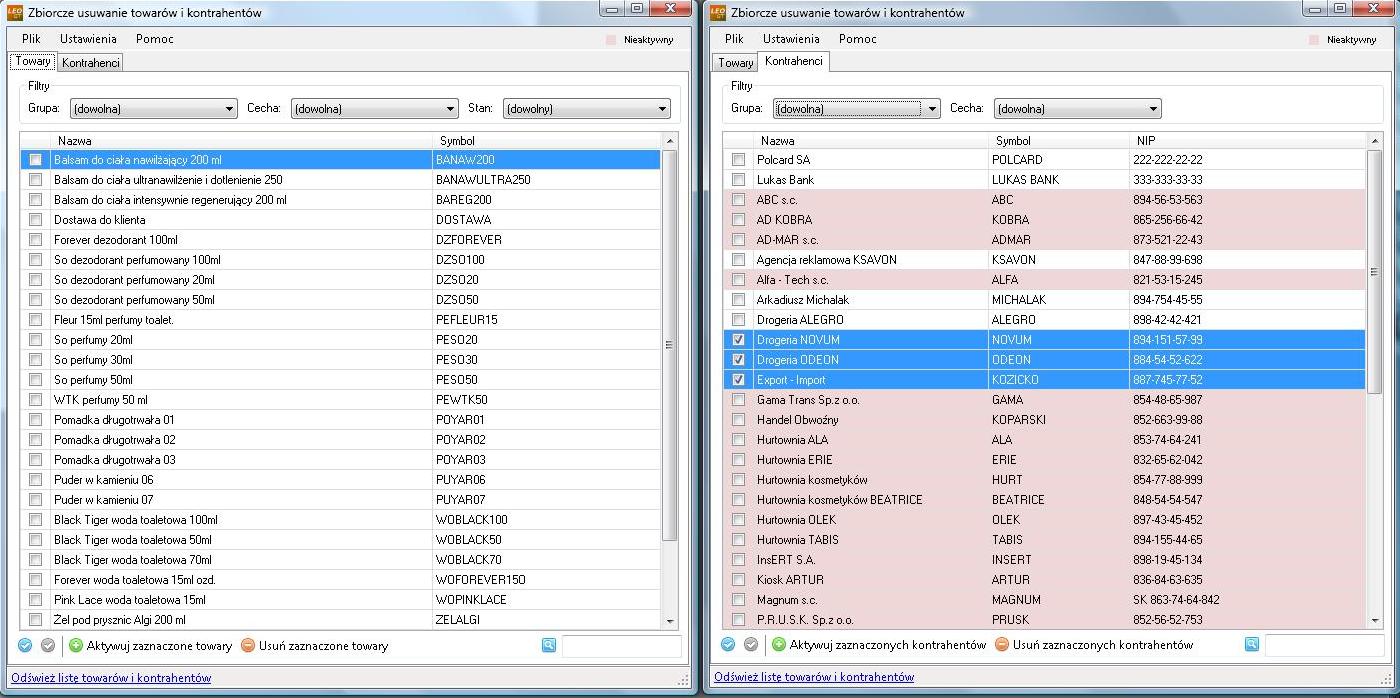The image size is (1400, 698).
Task: Uncheck the Export - Import checkbox
Action: [x=739, y=380]
